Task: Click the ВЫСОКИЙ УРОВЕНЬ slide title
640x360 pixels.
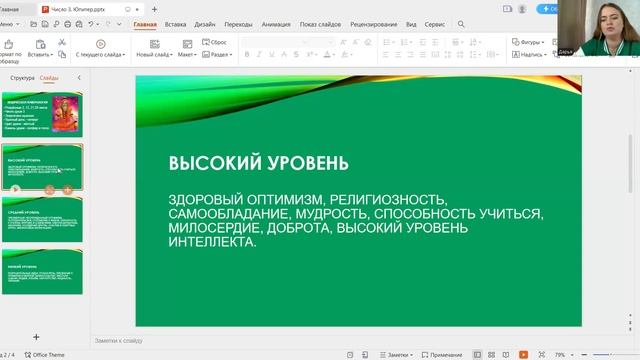Action: tap(259, 163)
